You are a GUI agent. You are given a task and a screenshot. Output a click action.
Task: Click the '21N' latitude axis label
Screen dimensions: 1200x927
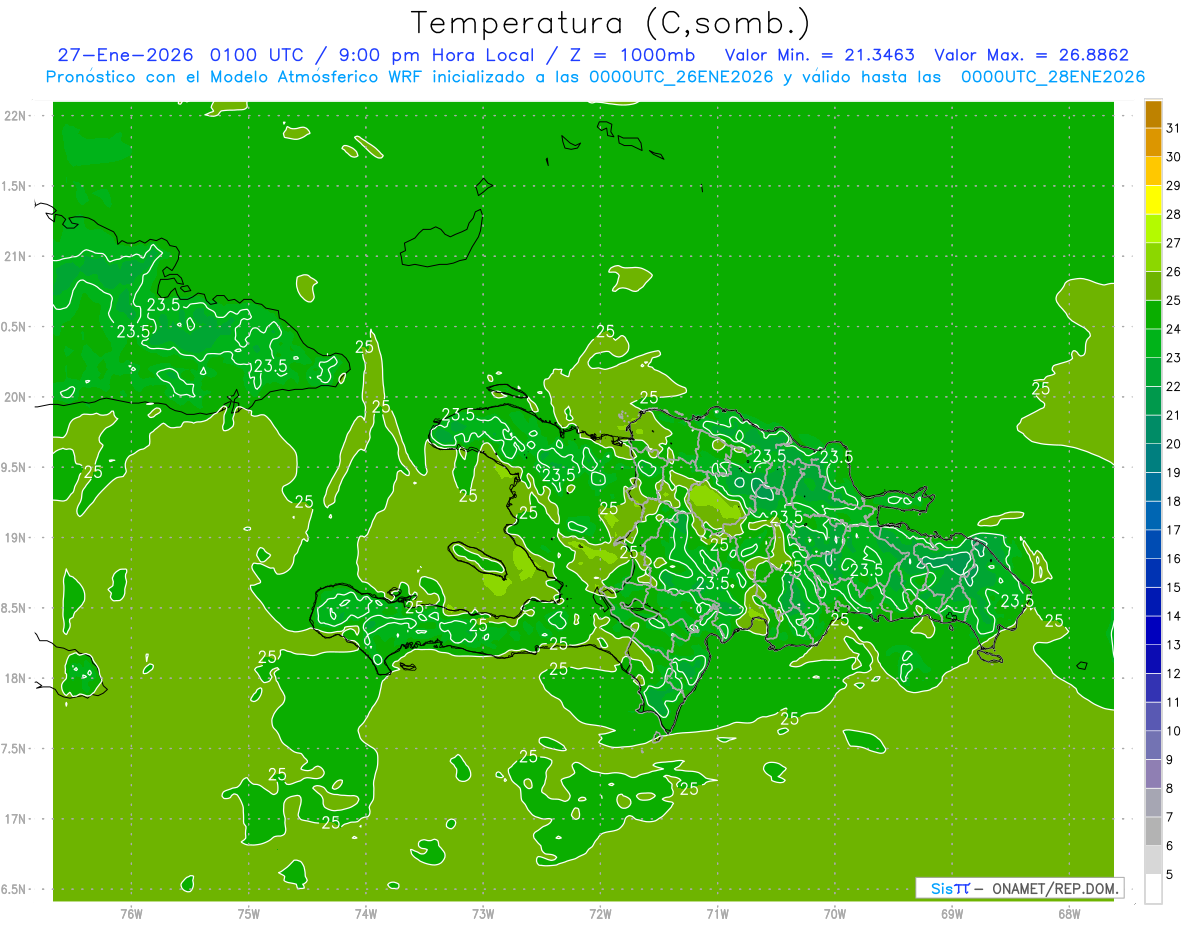point(16,256)
